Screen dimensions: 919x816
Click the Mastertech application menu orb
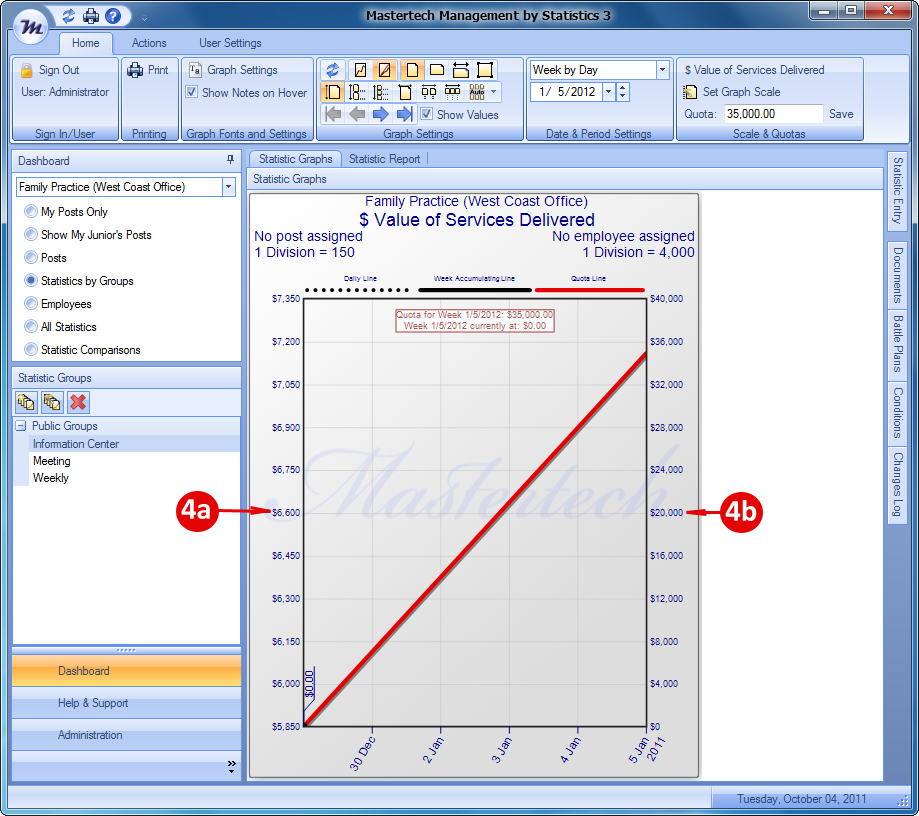coord(30,27)
